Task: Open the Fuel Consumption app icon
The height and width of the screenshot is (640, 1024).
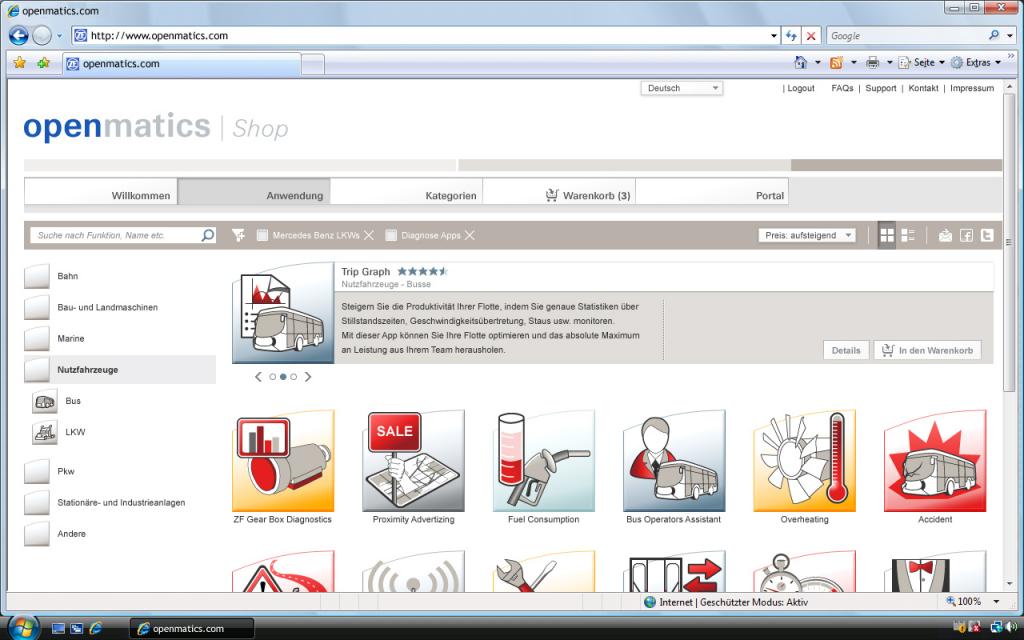Action: 544,461
